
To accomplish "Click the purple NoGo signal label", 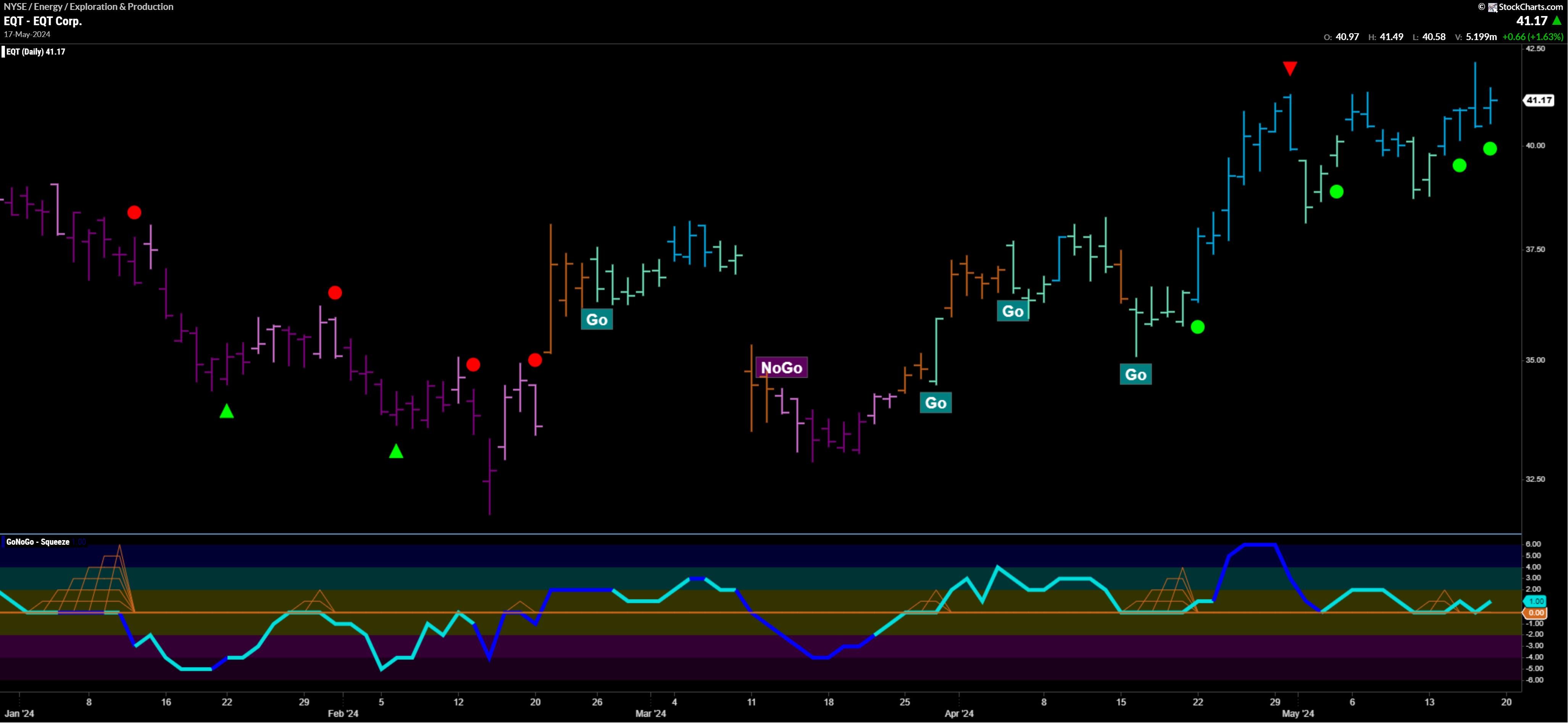I will (x=782, y=368).
